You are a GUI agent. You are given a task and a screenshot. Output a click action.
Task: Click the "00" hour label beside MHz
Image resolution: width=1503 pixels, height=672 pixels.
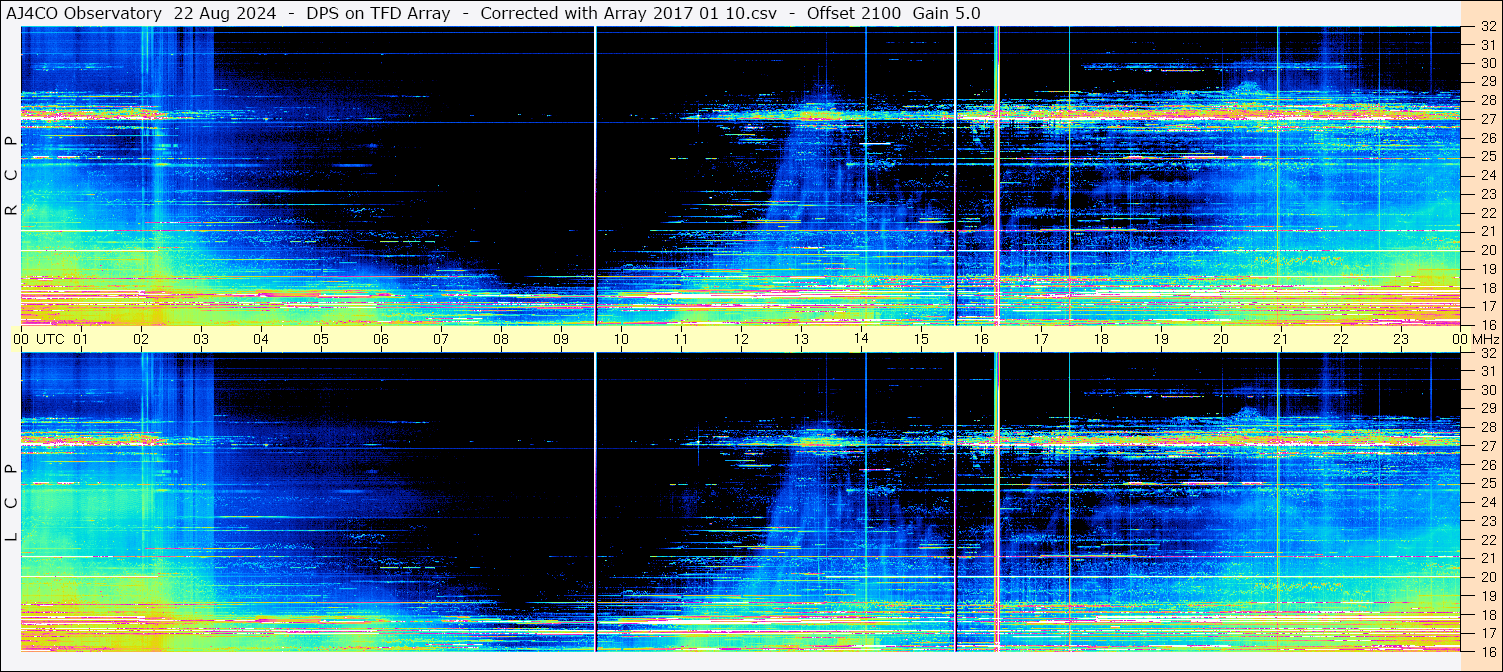(x=1460, y=339)
